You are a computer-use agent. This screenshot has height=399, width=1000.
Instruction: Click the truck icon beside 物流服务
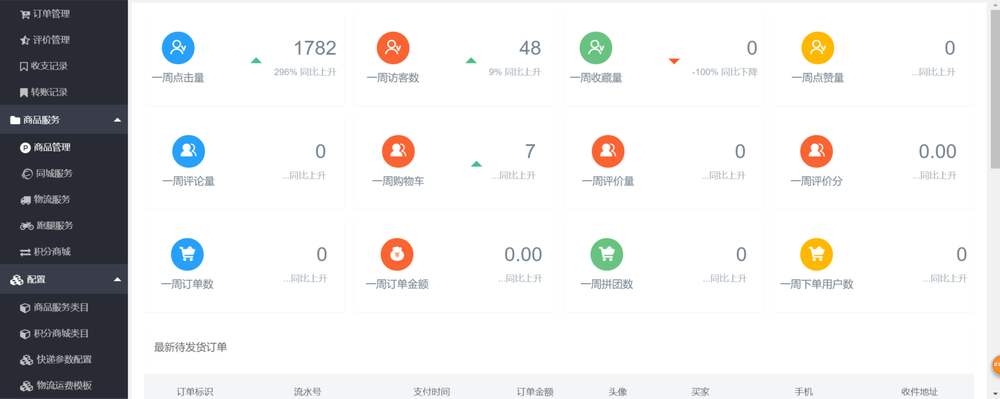click(x=26, y=200)
